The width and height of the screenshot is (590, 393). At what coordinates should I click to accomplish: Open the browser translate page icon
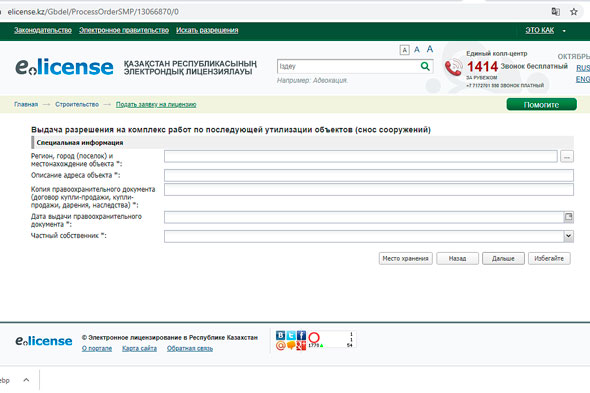coord(555,12)
